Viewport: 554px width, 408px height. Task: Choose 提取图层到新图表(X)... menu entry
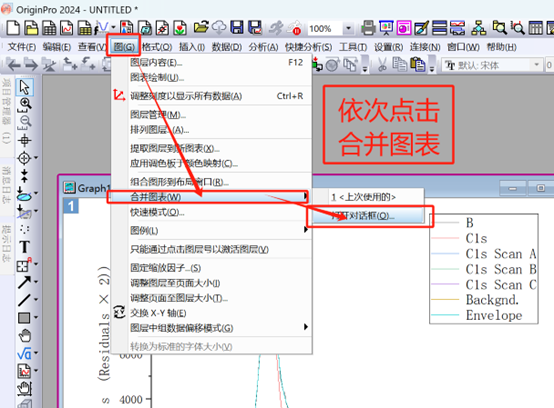coord(211,148)
